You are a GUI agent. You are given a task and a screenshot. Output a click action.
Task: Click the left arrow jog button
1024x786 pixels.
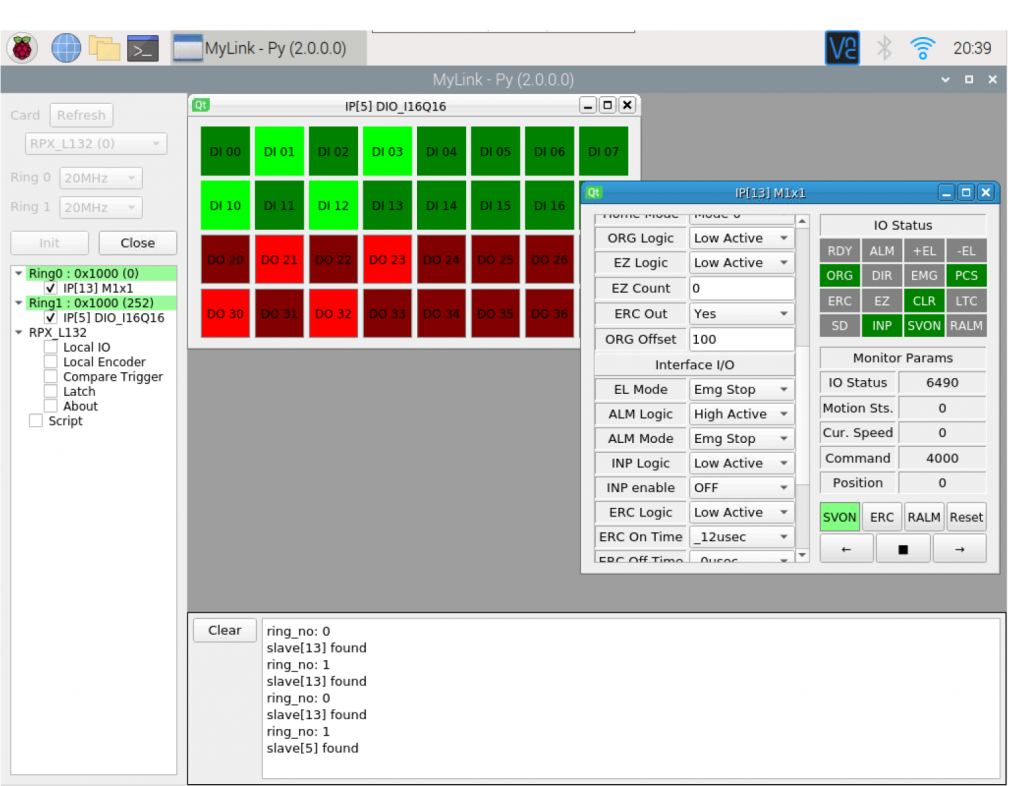click(846, 549)
